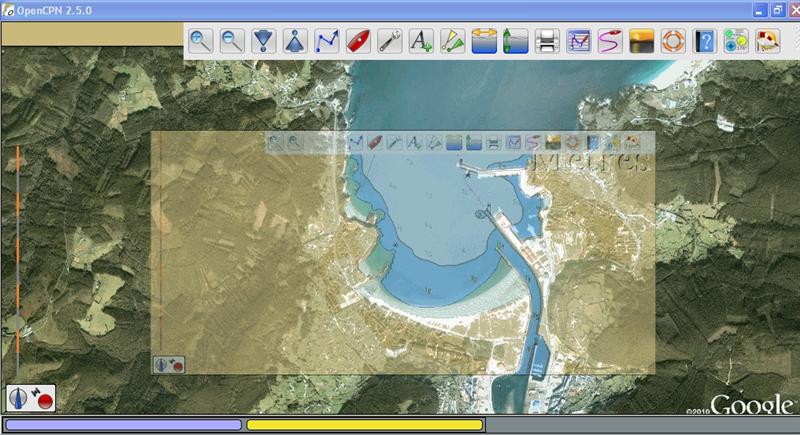The height and width of the screenshot is (435, 800).
Task: Toggle auto follow with red boat icon
Action: click(x=358, y=41)
